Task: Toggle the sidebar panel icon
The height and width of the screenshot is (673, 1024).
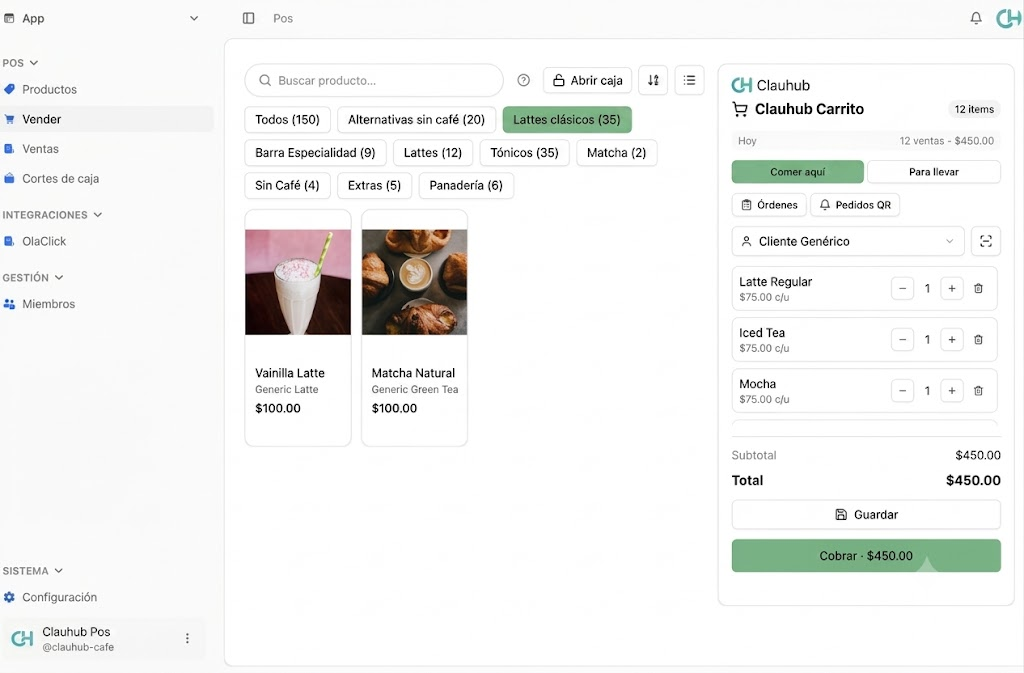Action: [248, 18]
